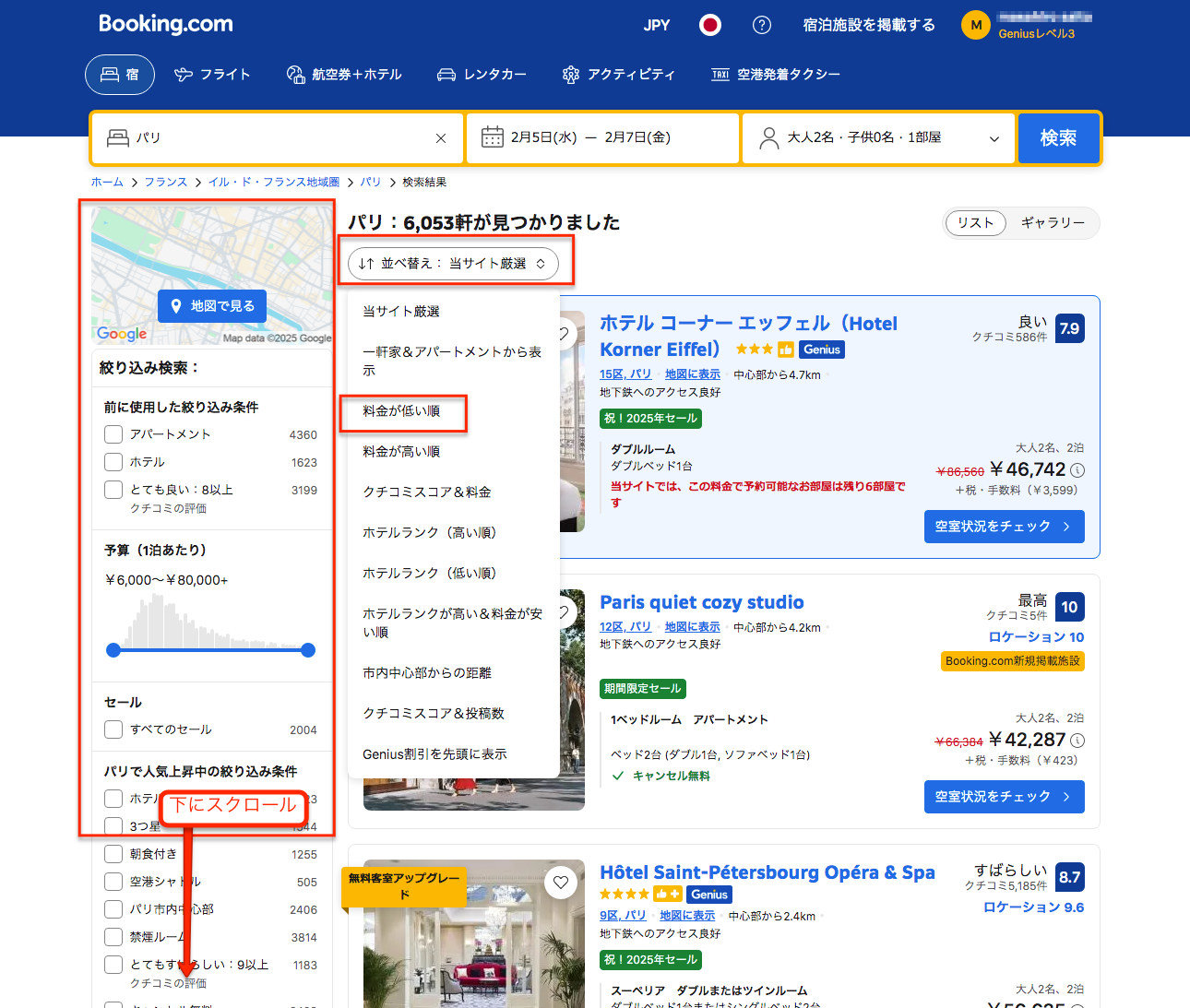Clear the パリ destination with X icon
The image size is (1190, 1008).
(x=441, y=138)
